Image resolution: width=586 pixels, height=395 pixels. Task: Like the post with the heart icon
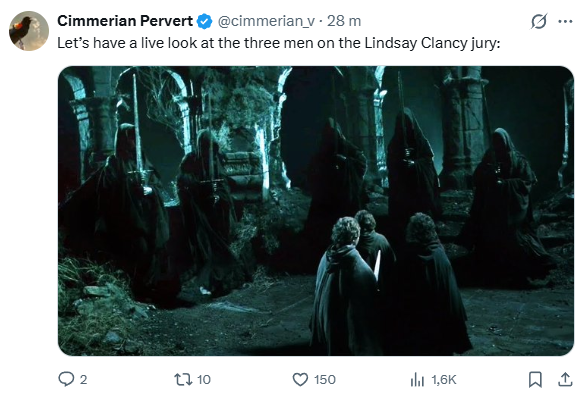coord(300,379)
